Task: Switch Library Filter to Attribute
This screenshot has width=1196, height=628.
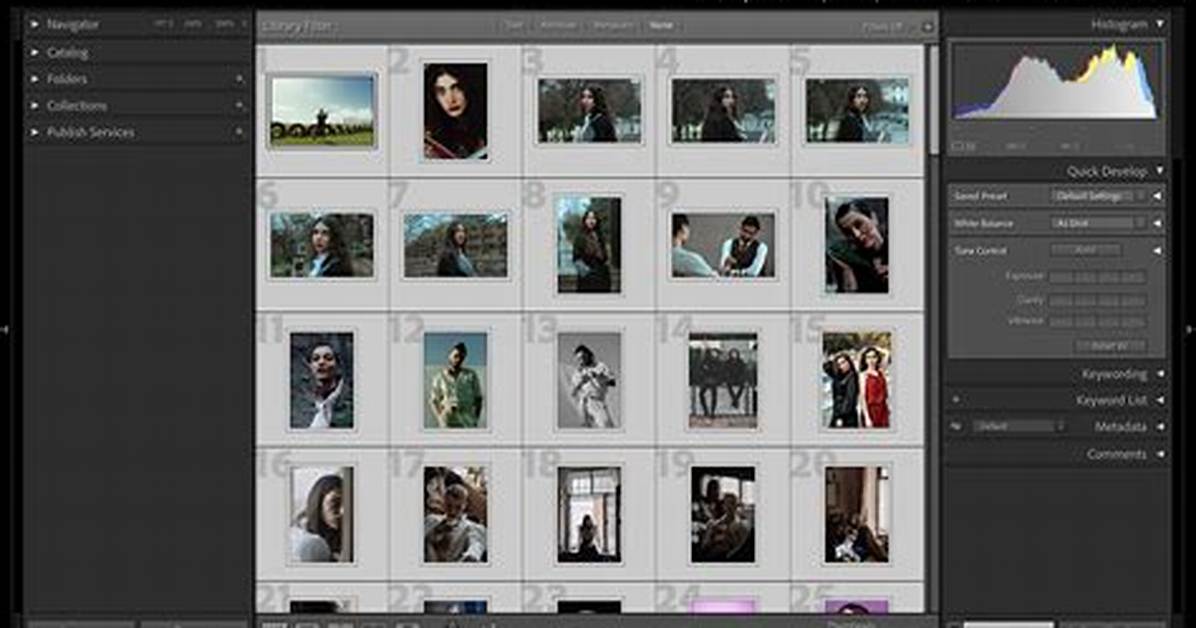Action: click(x=558, y=25)
